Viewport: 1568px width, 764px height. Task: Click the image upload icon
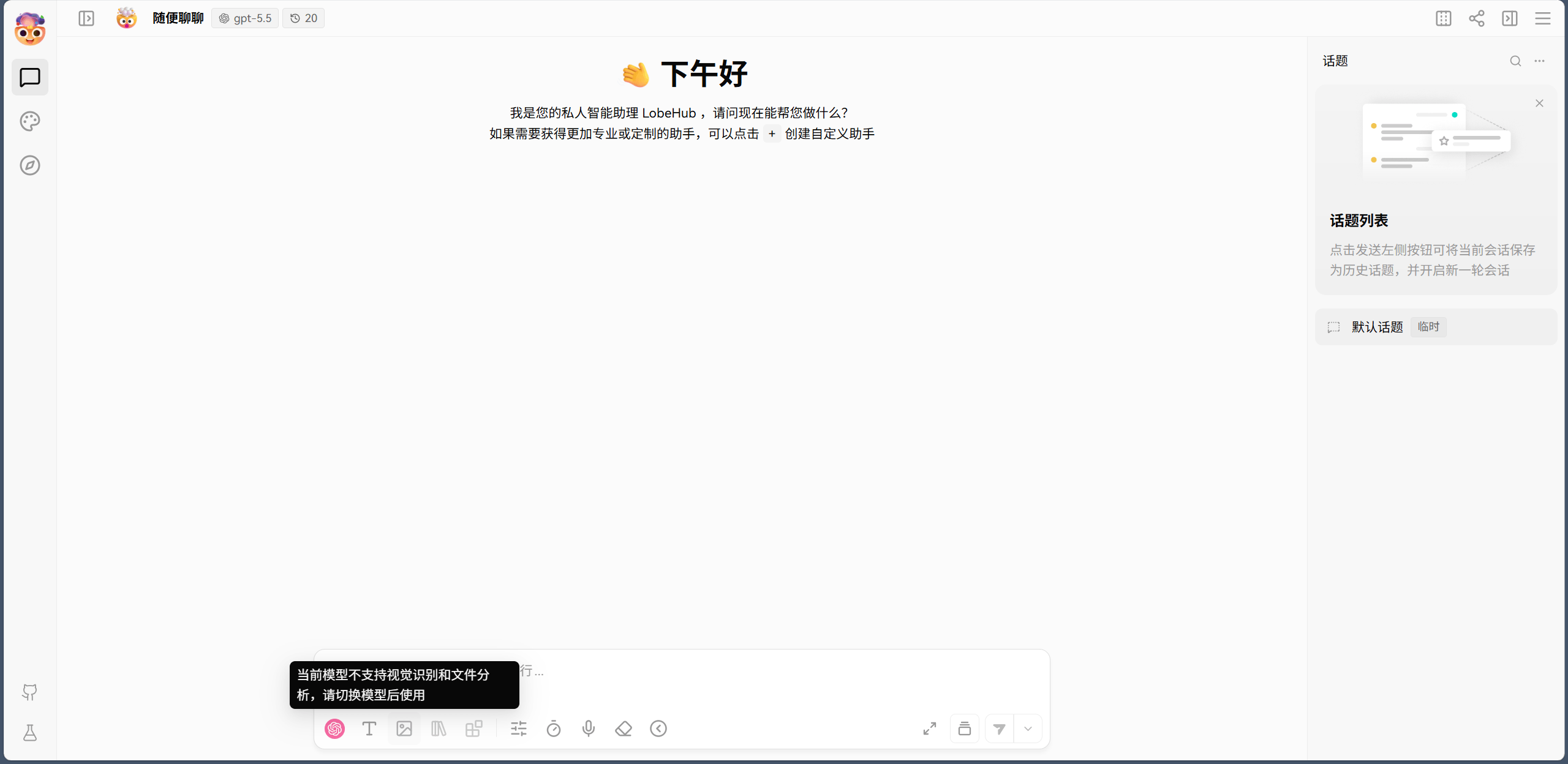404,728
